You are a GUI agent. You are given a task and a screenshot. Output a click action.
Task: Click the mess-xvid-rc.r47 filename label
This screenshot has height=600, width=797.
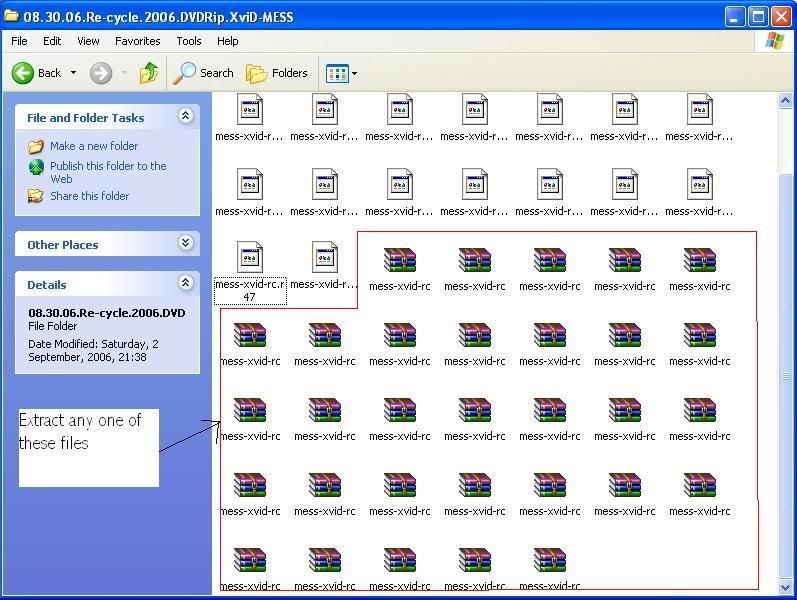point(250,291)
